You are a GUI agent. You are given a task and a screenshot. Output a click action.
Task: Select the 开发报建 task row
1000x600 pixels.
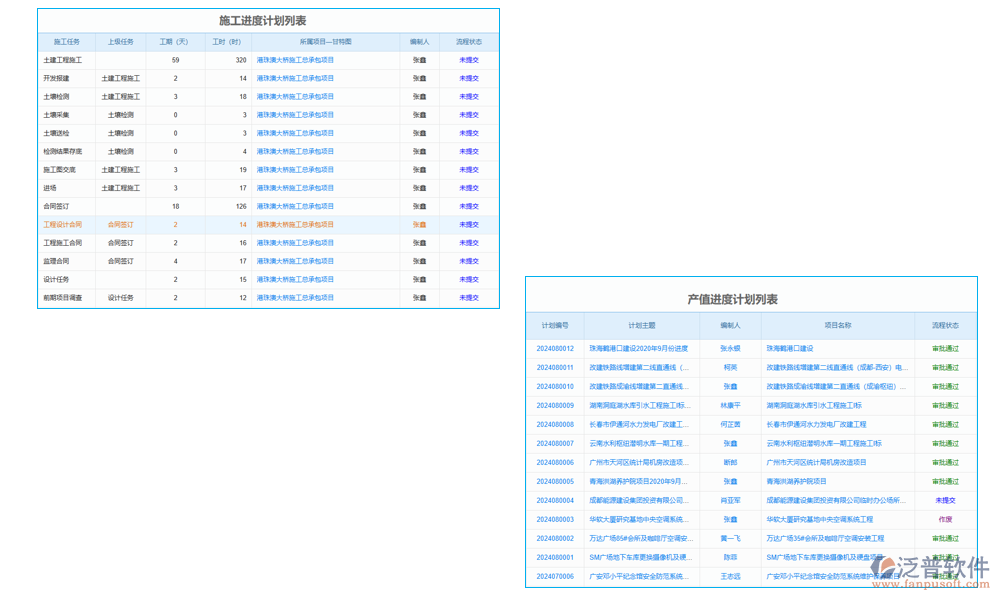268,78
